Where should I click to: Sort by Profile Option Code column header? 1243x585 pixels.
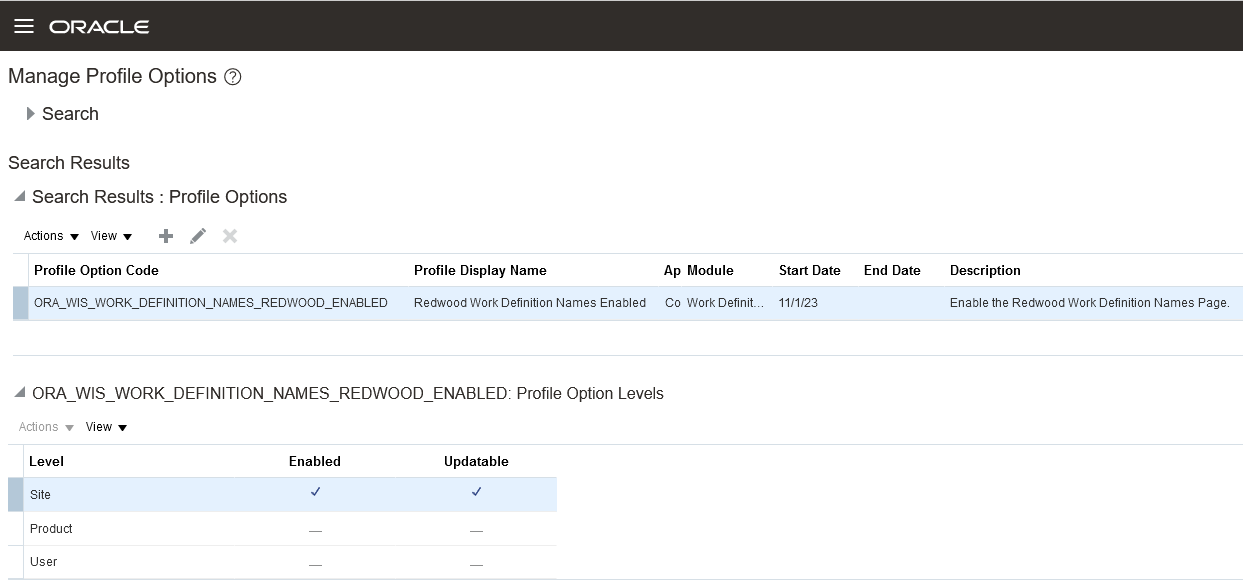(96, 270)
